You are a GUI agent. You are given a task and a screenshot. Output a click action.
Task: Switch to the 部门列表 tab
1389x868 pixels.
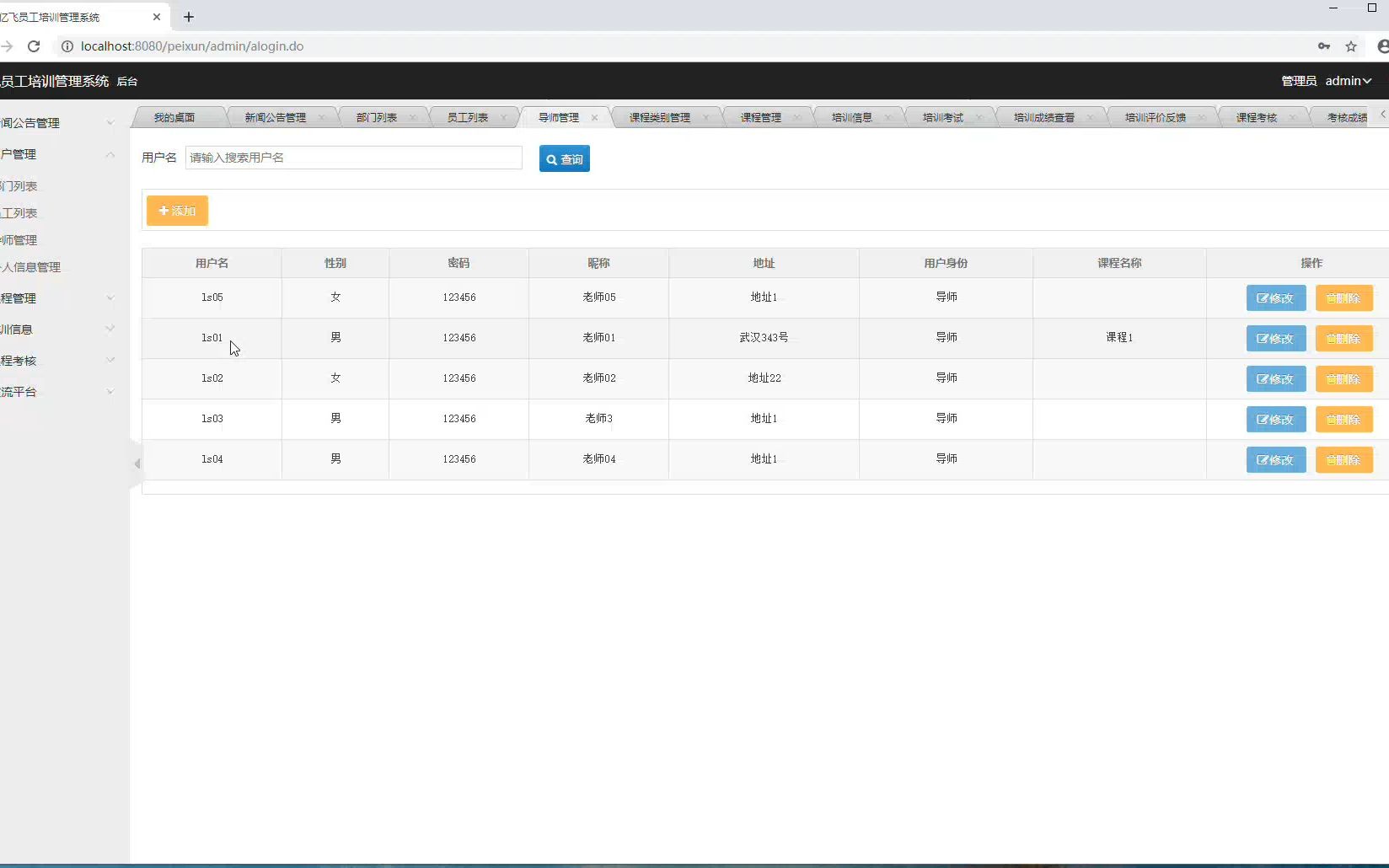click(377, 117)
